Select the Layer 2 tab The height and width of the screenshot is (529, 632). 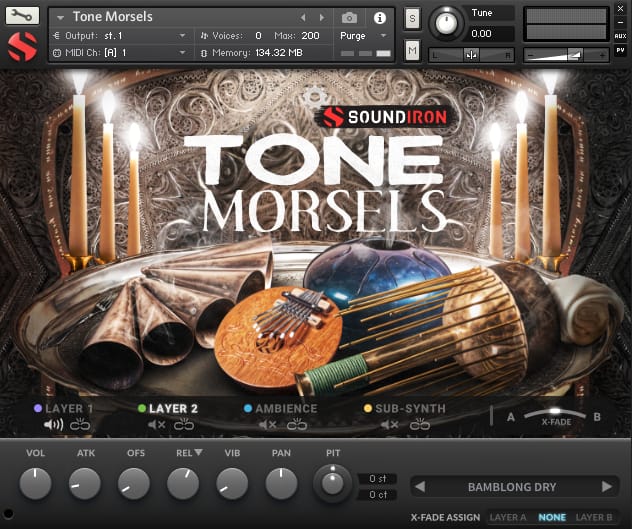click(173, 408)
